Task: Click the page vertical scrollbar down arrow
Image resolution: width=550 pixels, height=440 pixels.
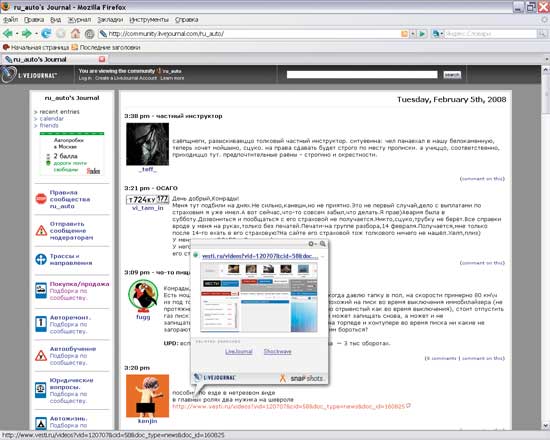Action: pyautogui.click(x=546, y=426)
